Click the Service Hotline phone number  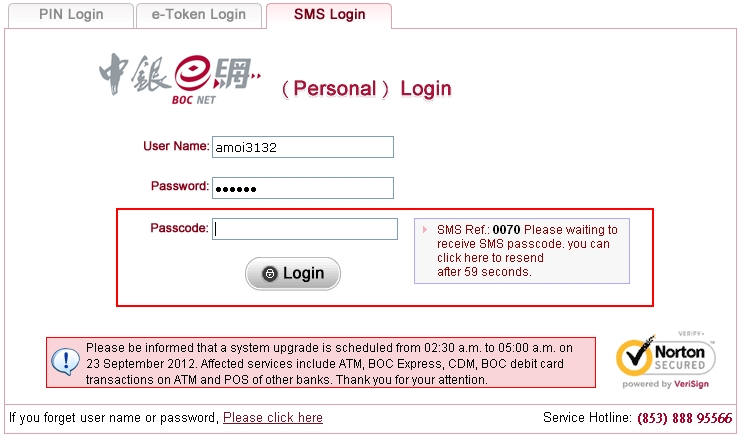[685, 418]
